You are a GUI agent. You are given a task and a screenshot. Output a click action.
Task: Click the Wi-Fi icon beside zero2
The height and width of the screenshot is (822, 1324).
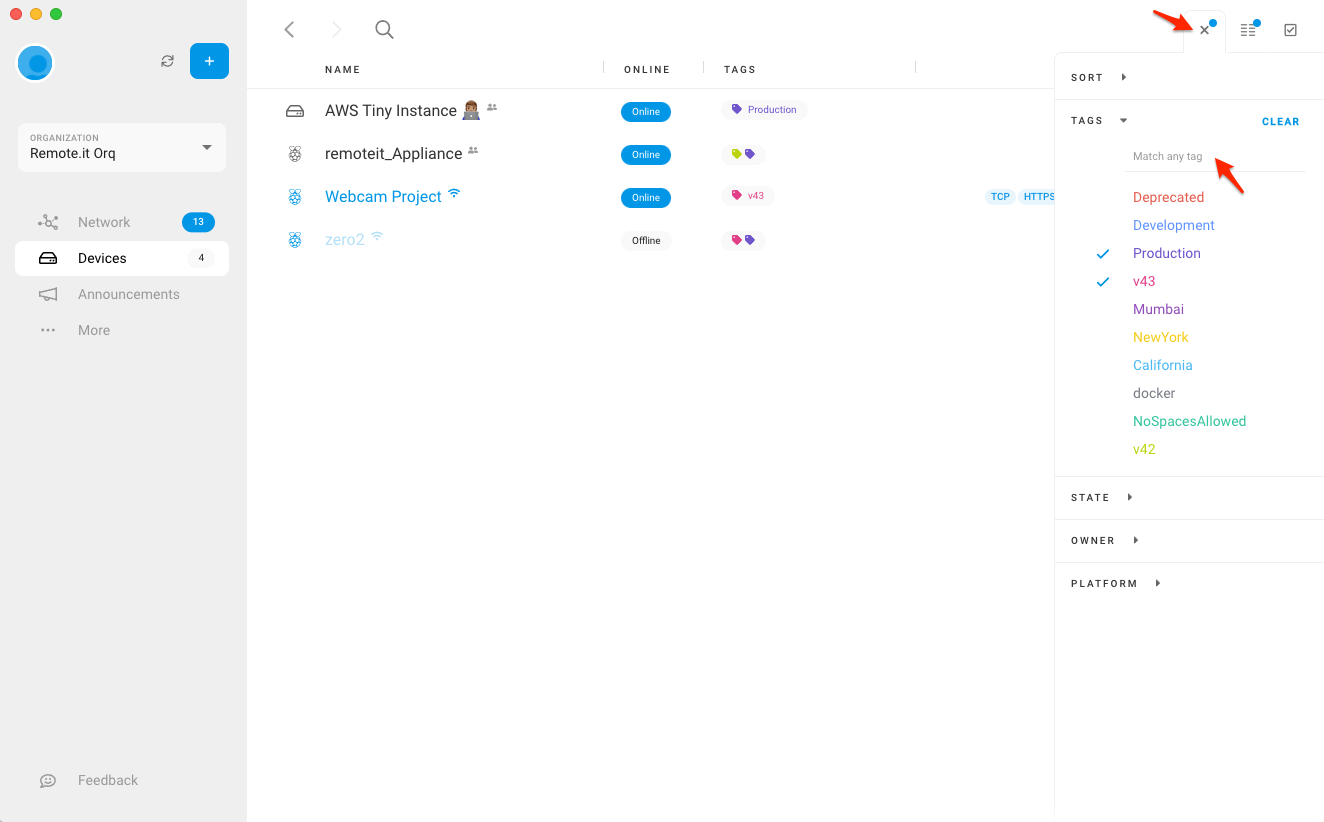[x=377, y=236]
